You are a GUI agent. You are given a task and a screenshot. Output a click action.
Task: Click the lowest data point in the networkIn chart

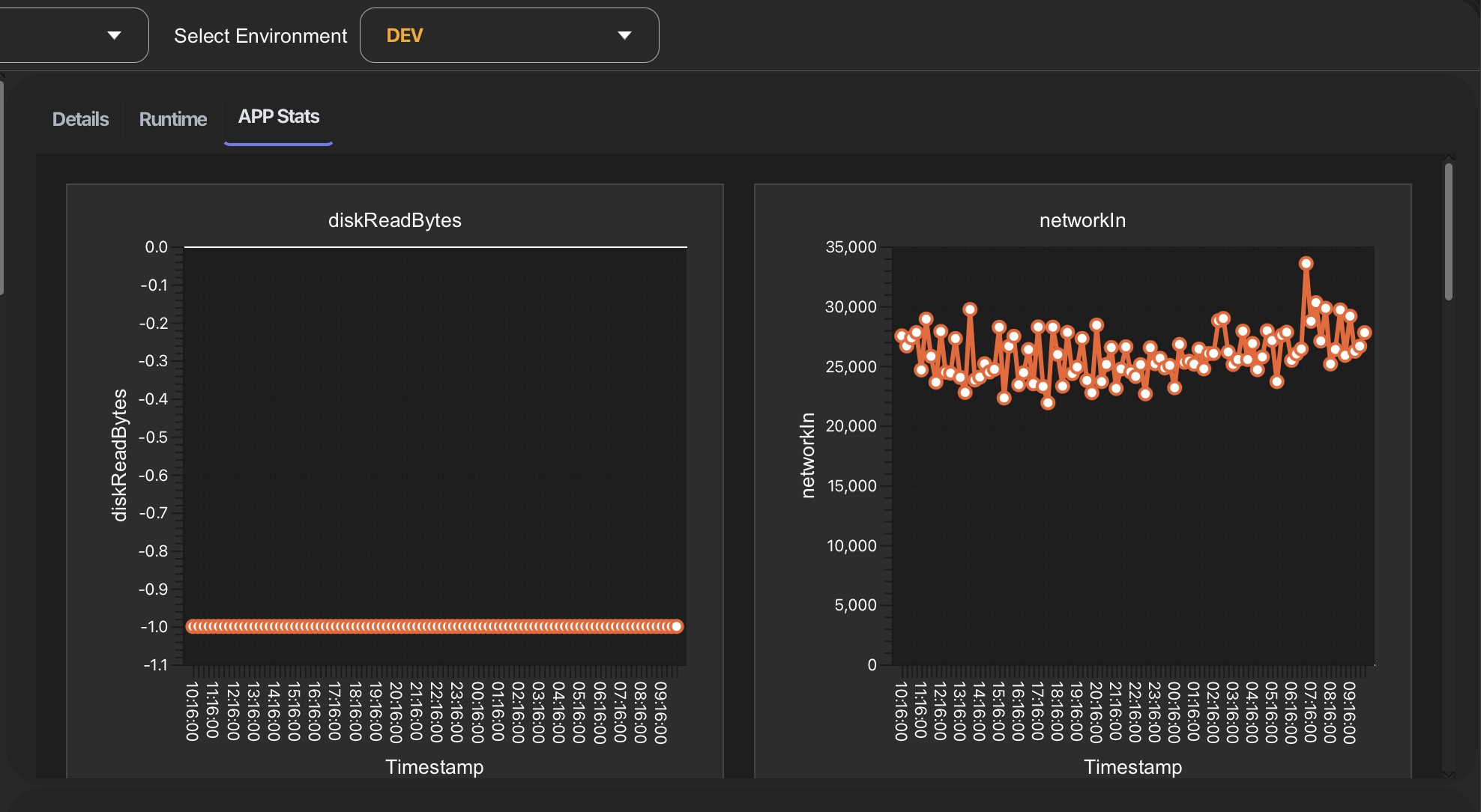tap(1048, 403)
